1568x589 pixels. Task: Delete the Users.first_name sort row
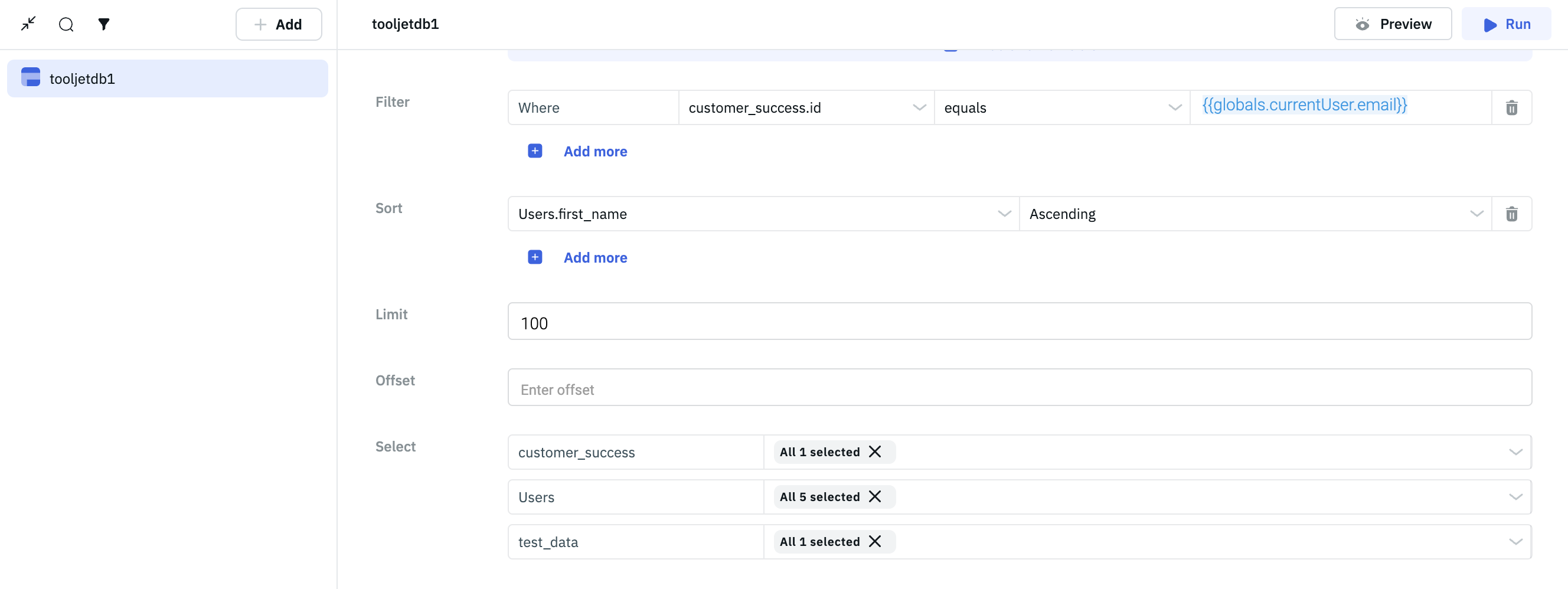(1511, 214)
